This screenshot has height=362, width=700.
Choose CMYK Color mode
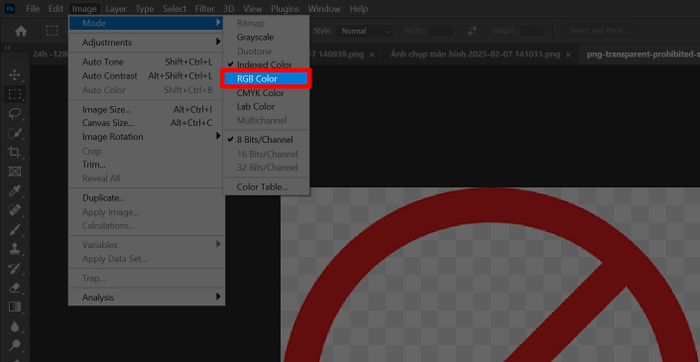tap(266, 93)
